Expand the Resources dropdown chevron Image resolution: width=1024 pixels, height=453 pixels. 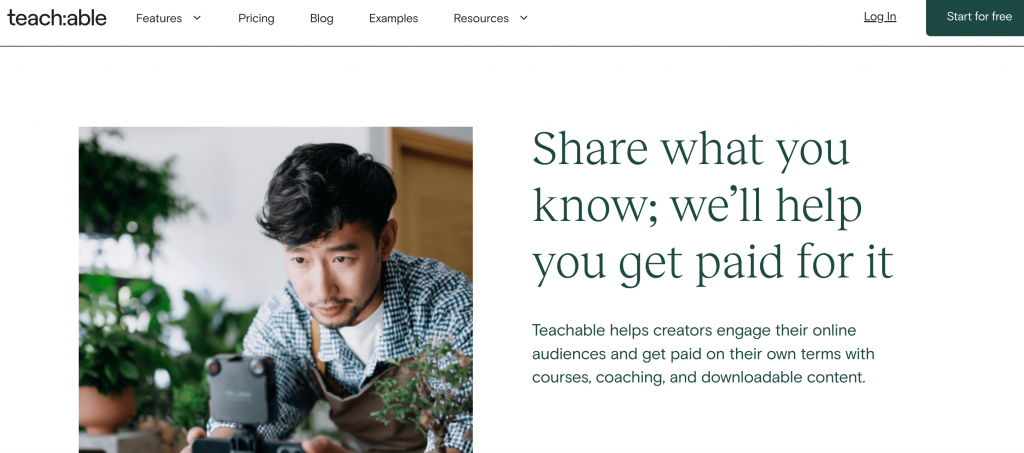click(524, 18)
